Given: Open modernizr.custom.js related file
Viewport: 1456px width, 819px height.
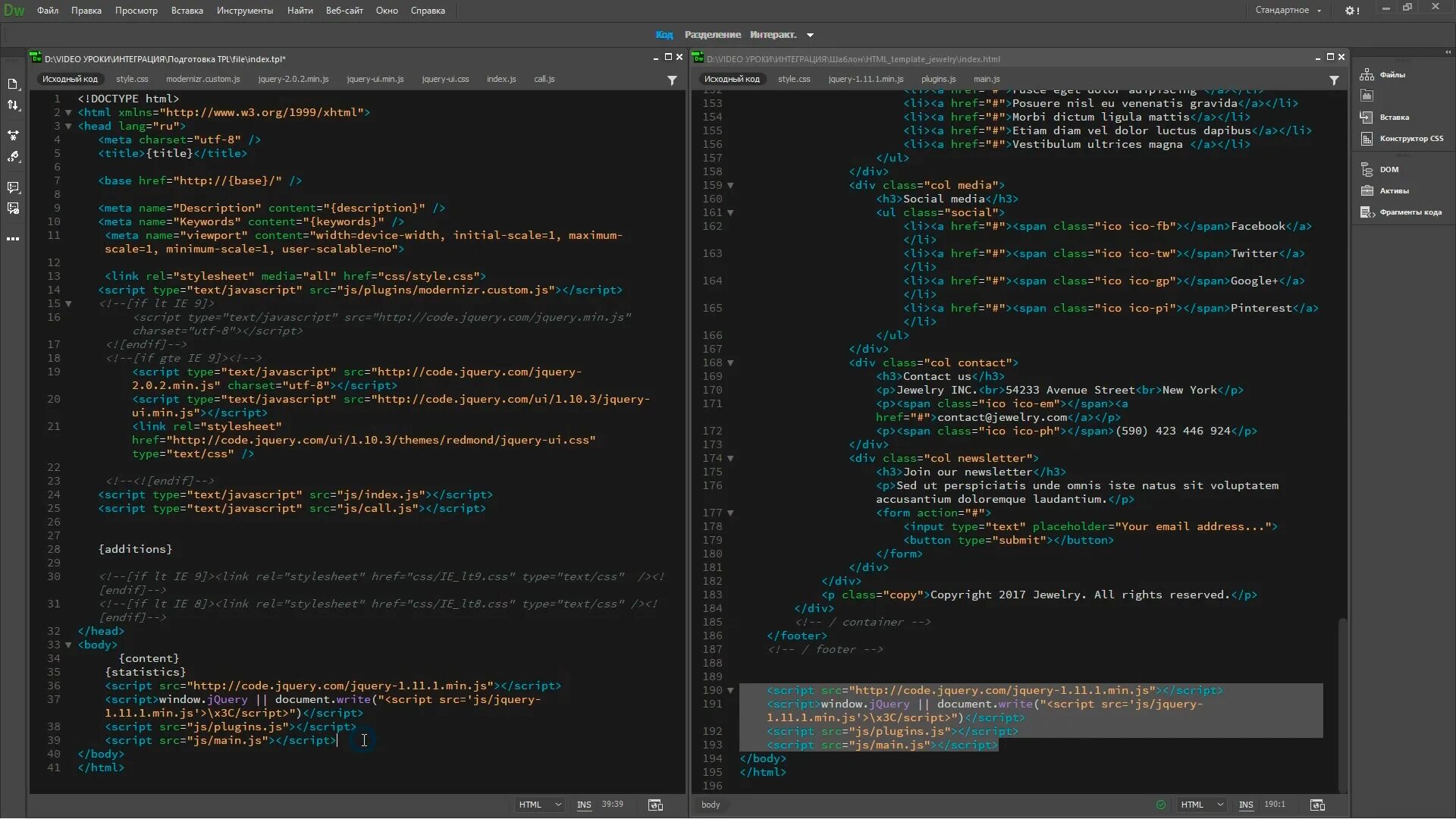Looking at the screenshot, I should coord(203,79).
